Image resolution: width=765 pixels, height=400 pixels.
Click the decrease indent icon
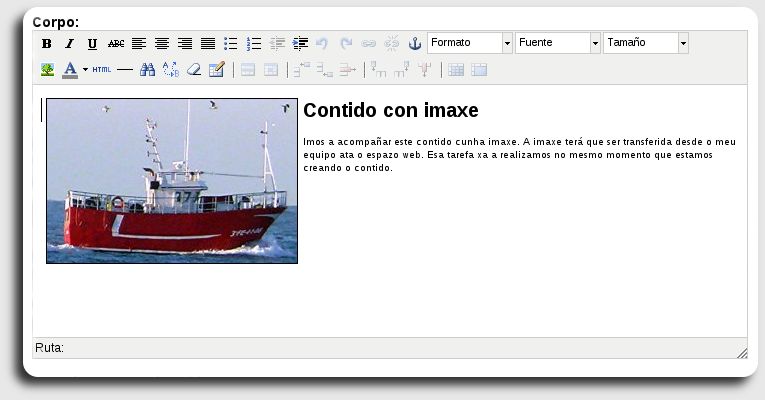277,43
